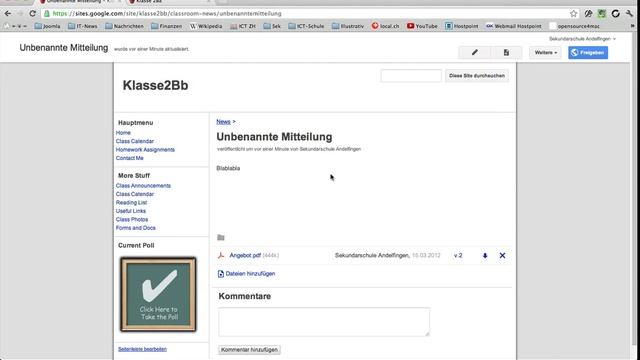Click the PDF icon next to Angebot.pdf
This screenshot has width=640, height=360.
tap(221, 256)
